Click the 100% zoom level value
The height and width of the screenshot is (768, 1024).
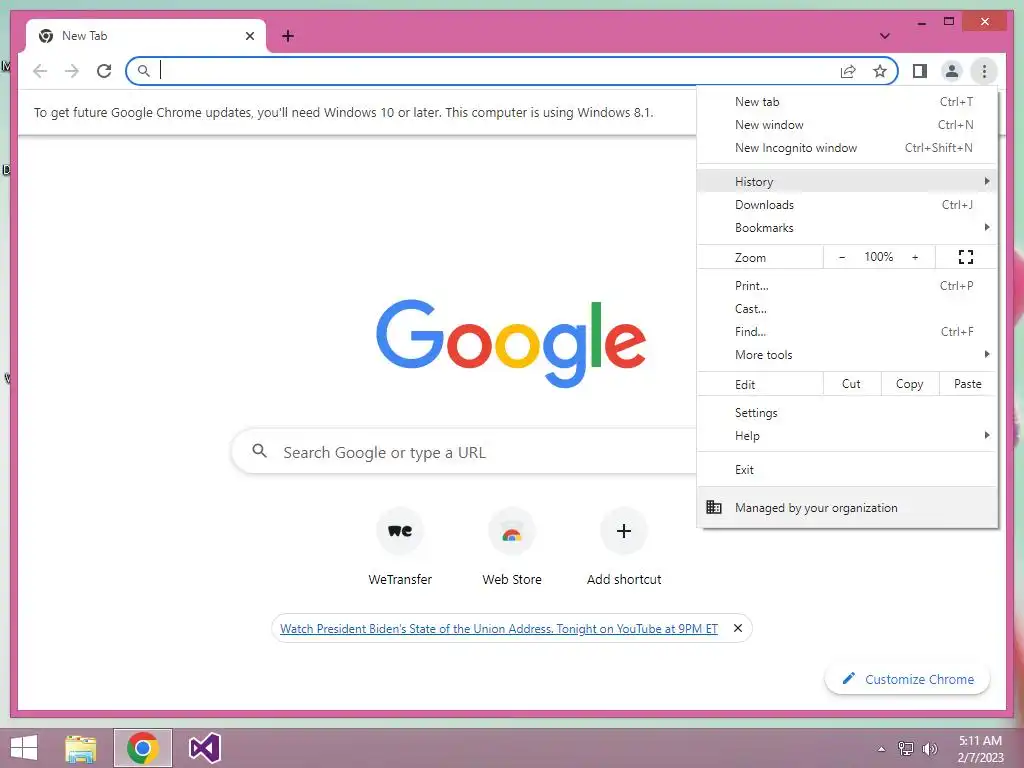click(878, 257)
